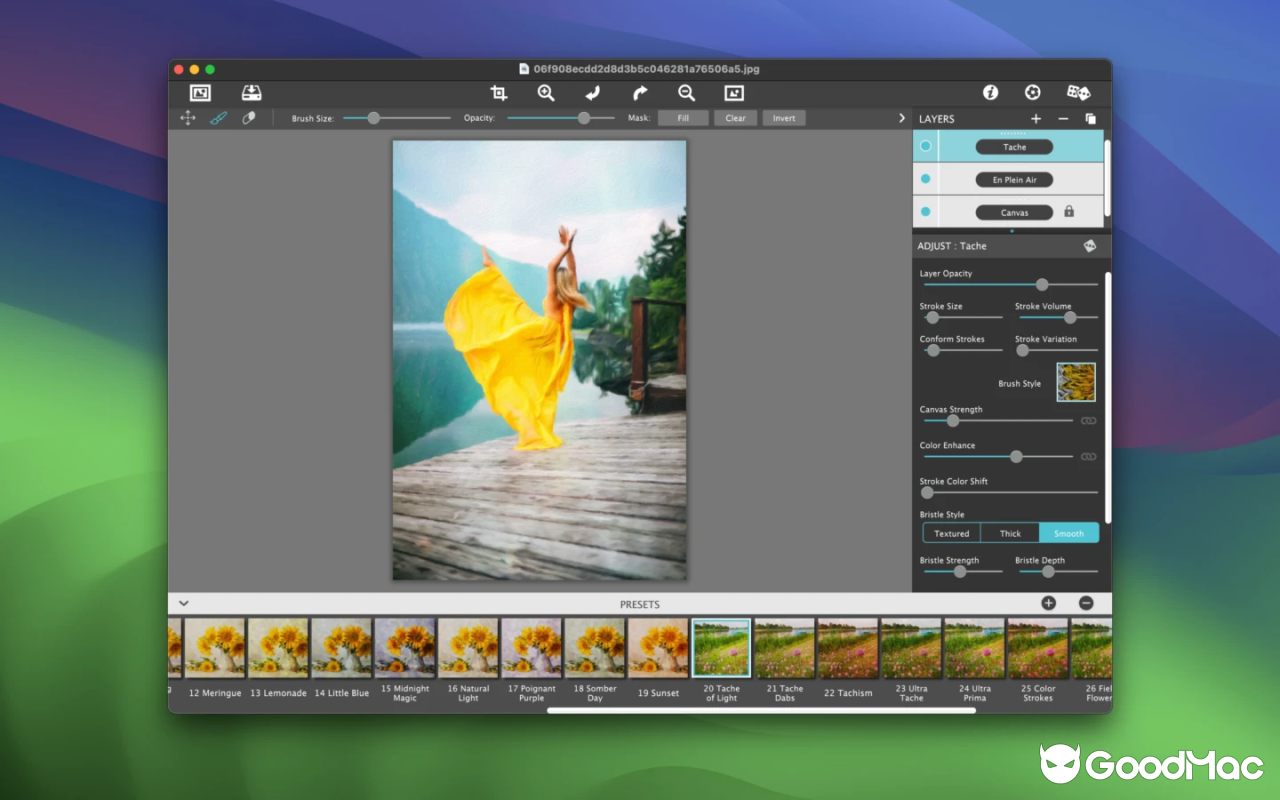Click the Zoom In magnifier icon
The height and width of the screenshot is (800, 1280).
coord(546,92)
